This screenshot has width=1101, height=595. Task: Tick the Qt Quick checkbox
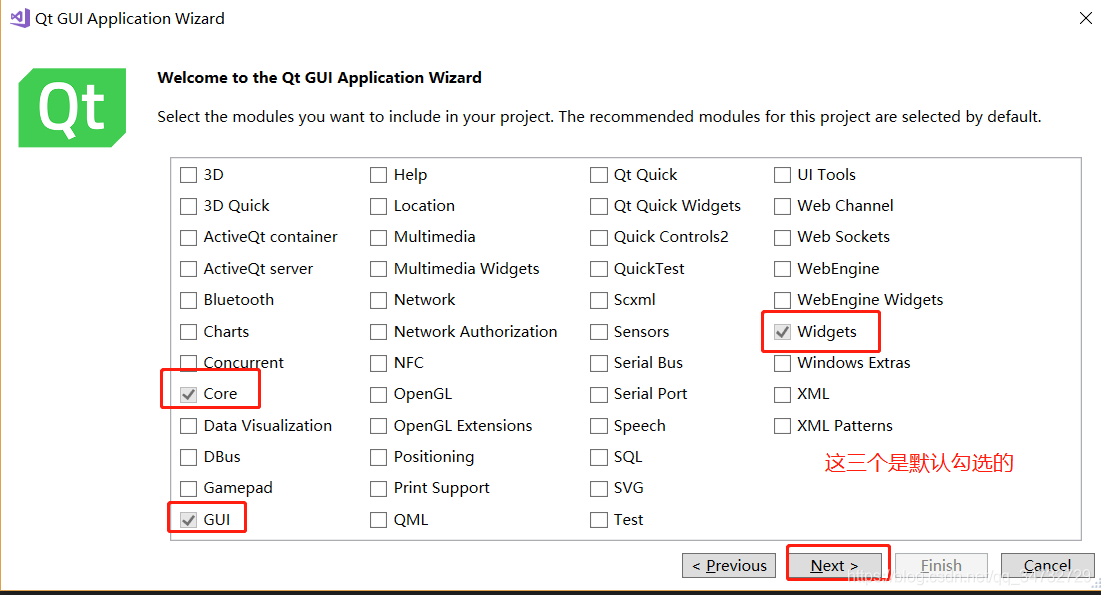(599, 175)
